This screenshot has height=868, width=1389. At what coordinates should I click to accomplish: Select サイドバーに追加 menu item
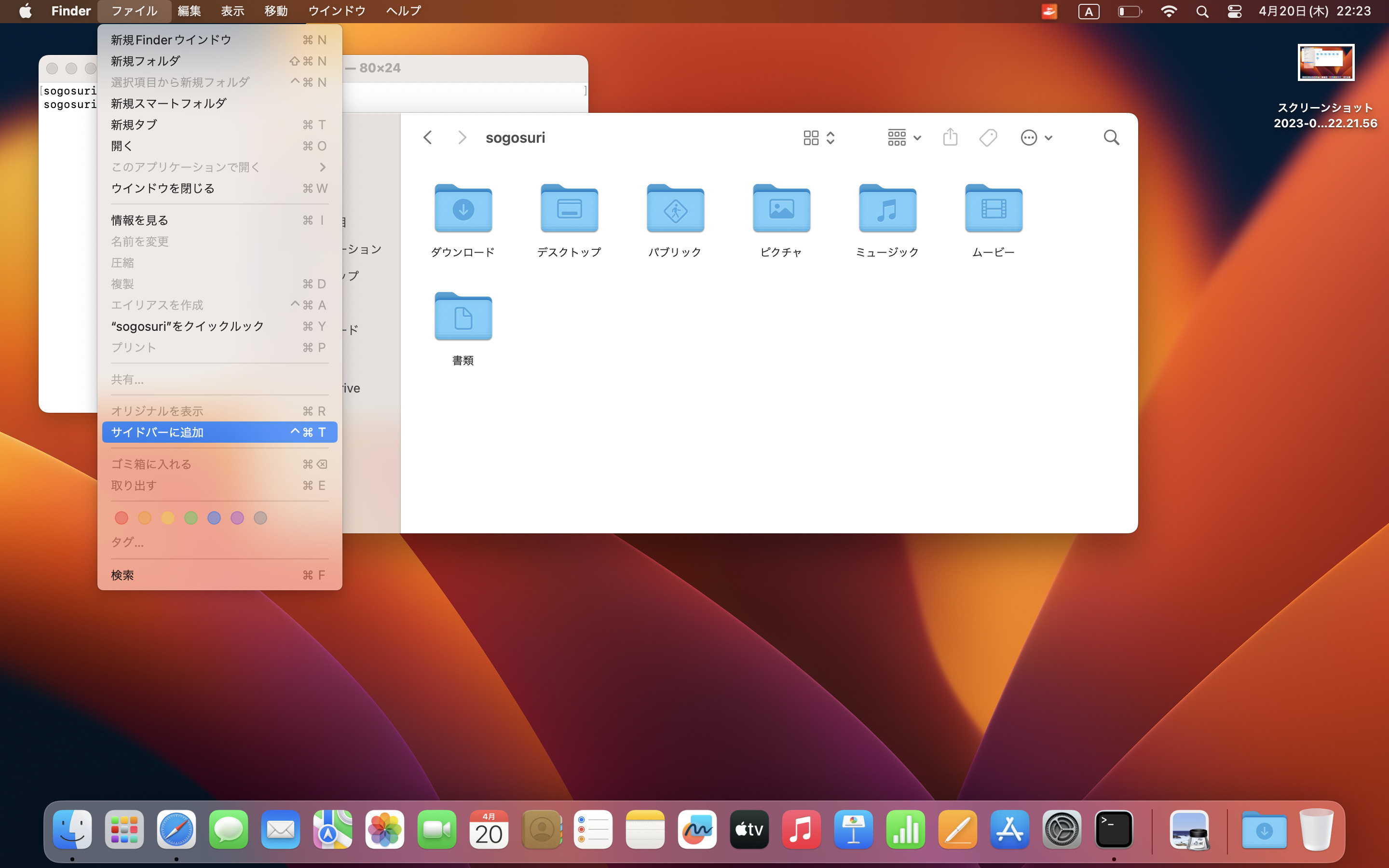tap(219, 432)
